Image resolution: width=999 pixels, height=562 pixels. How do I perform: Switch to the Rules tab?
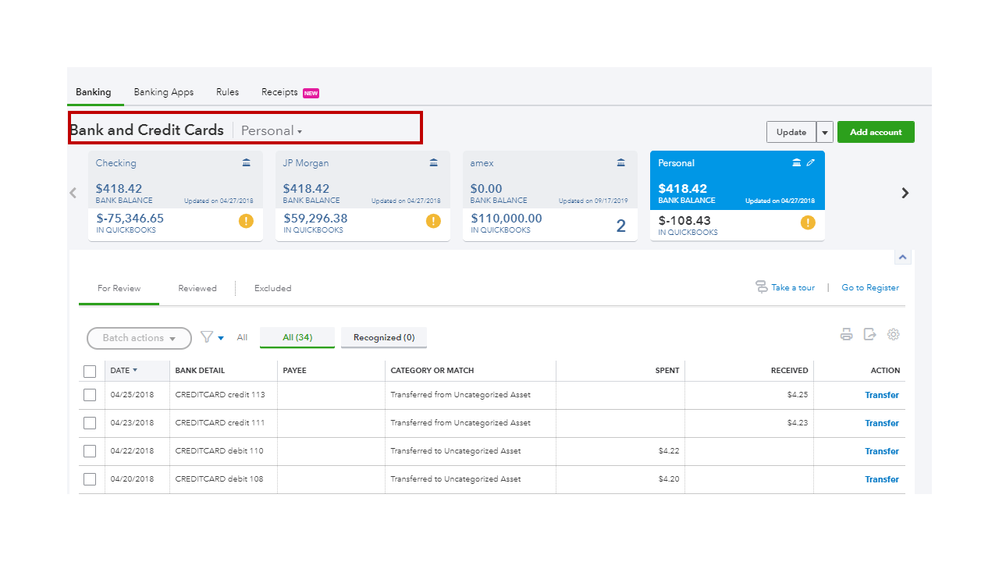point(227,92)
